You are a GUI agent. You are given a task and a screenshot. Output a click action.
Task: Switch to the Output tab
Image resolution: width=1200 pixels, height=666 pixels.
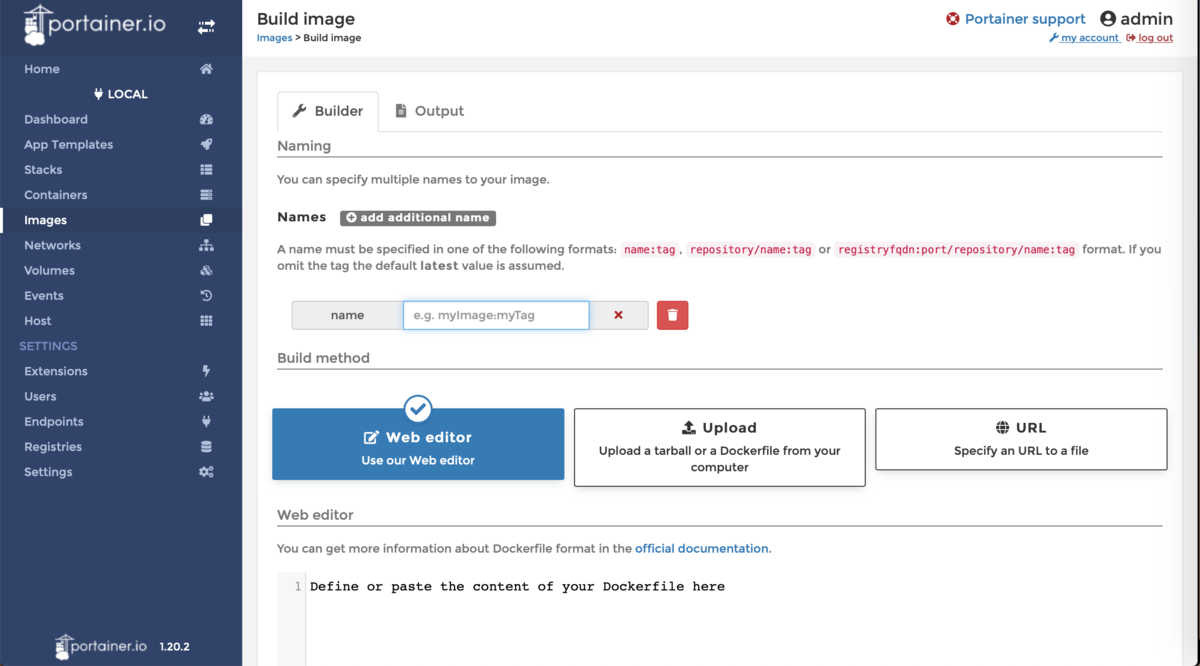pyautogui.click(x=429, y=111)
